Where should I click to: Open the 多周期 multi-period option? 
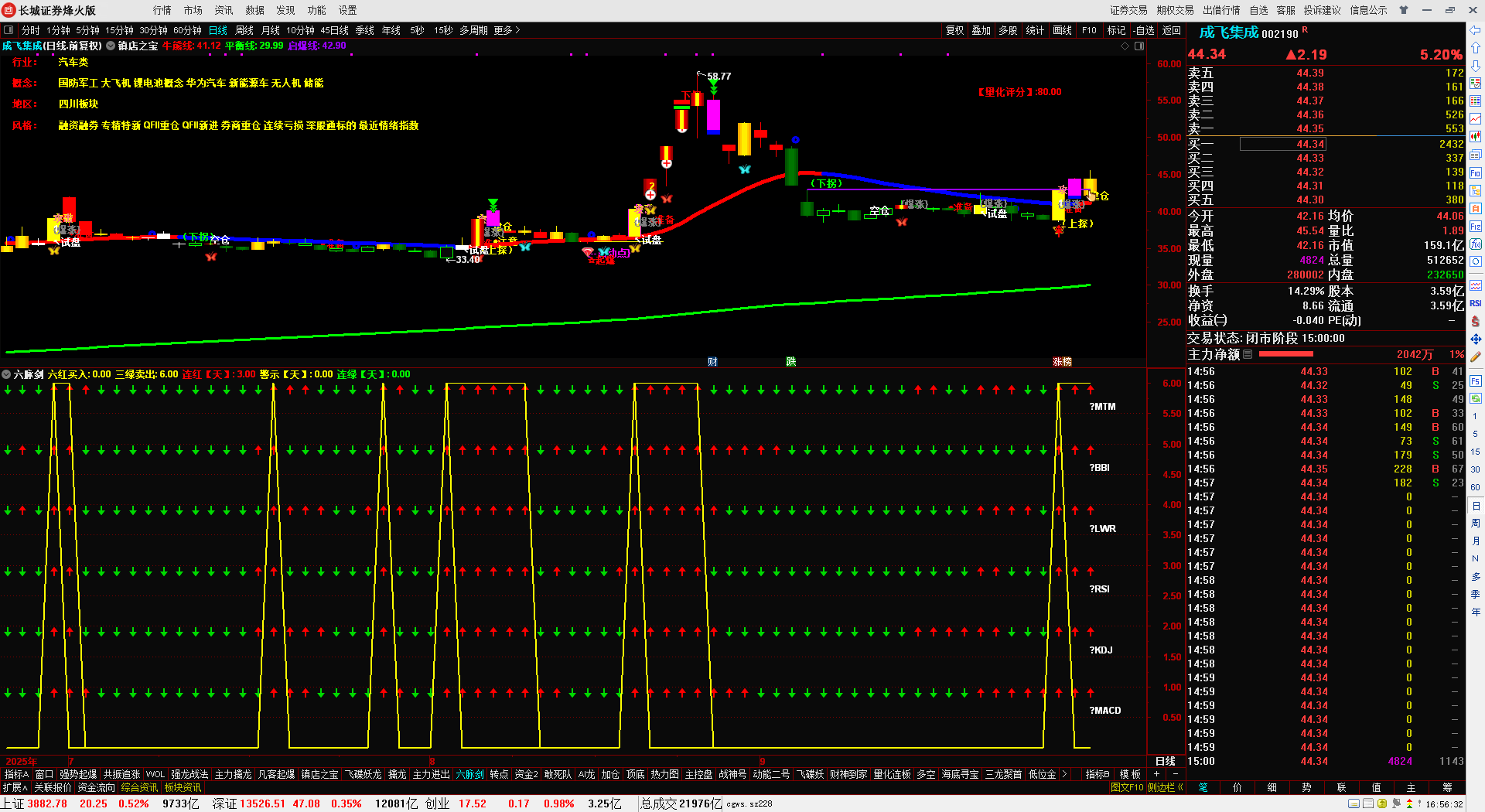[x=473, y=30]
